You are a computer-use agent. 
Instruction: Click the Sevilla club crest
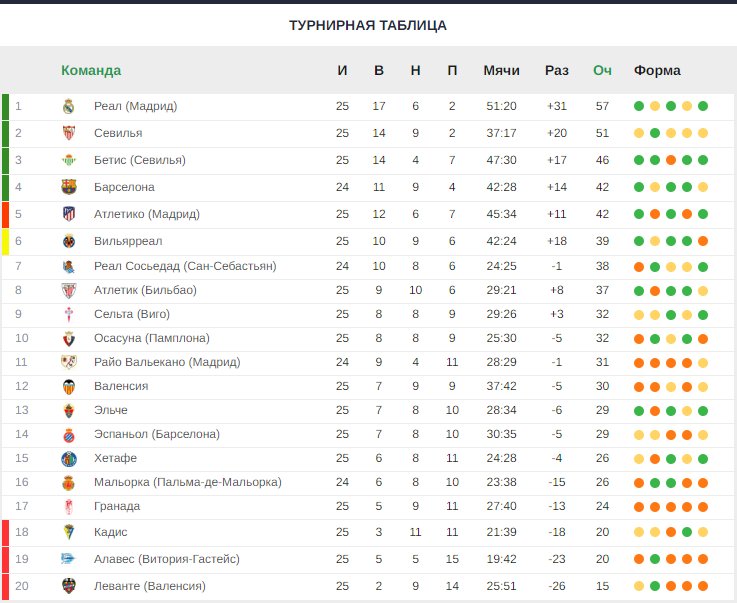click(69, 133)
